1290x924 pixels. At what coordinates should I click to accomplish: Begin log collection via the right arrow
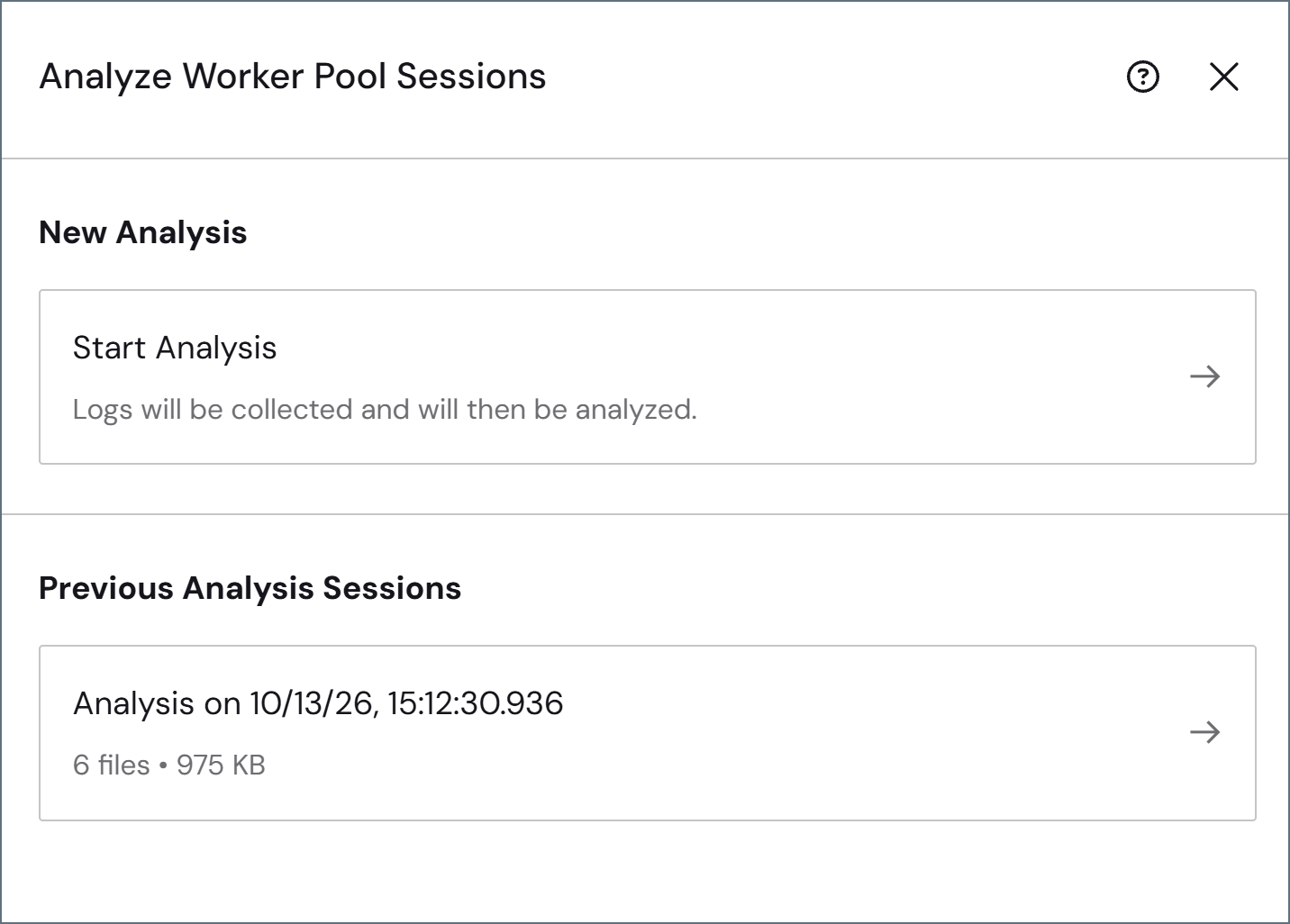1204,376
